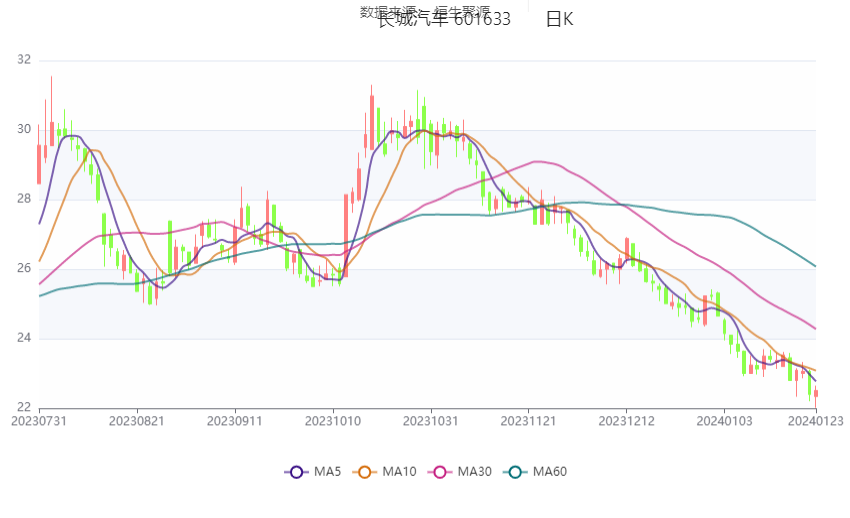Click the 20230731 date label
Screen dimensions: 850x518
coord(39,421)
